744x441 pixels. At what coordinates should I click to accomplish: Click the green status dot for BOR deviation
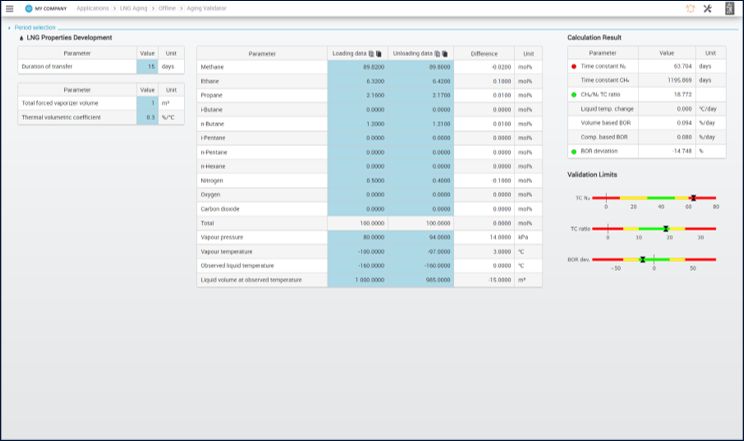[x=574, y=151]
